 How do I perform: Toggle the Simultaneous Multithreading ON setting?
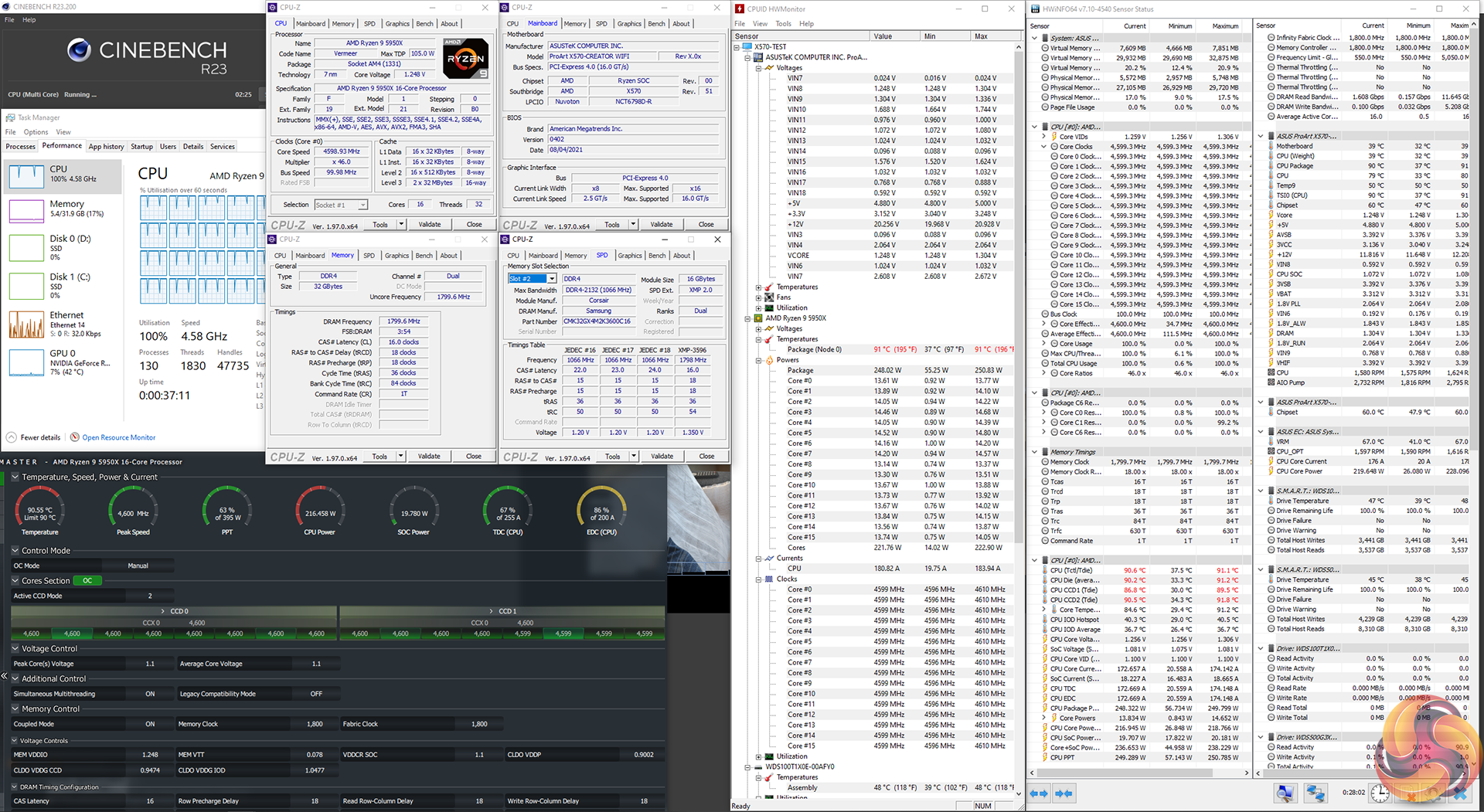click(150, 694)
